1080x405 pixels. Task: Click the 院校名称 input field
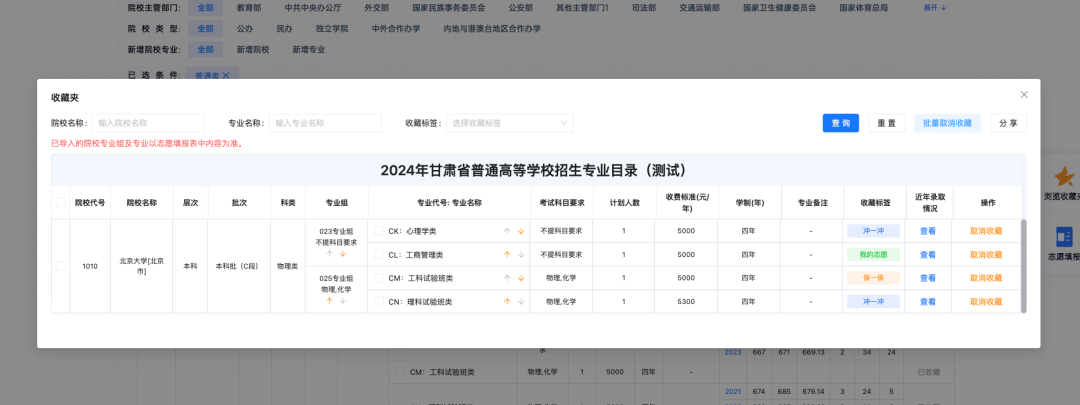(148, 123)
